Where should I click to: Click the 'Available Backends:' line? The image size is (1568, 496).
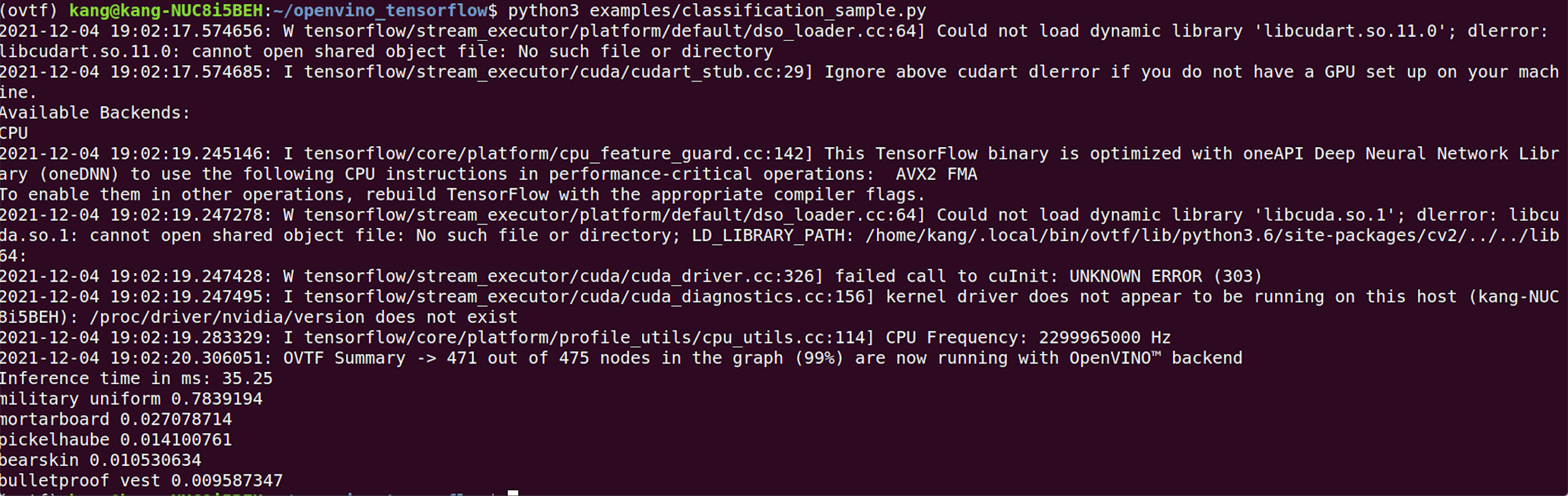tap(94, 113)
